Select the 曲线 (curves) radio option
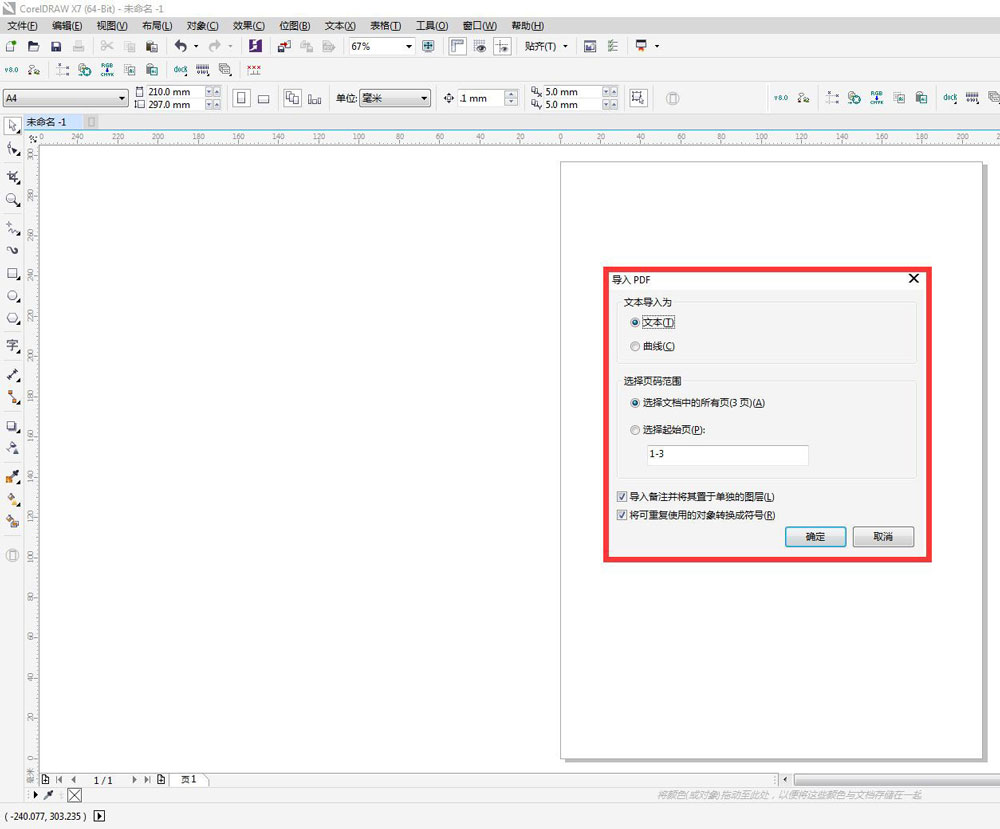1000x829 pixels. click(x=635, y=346)
